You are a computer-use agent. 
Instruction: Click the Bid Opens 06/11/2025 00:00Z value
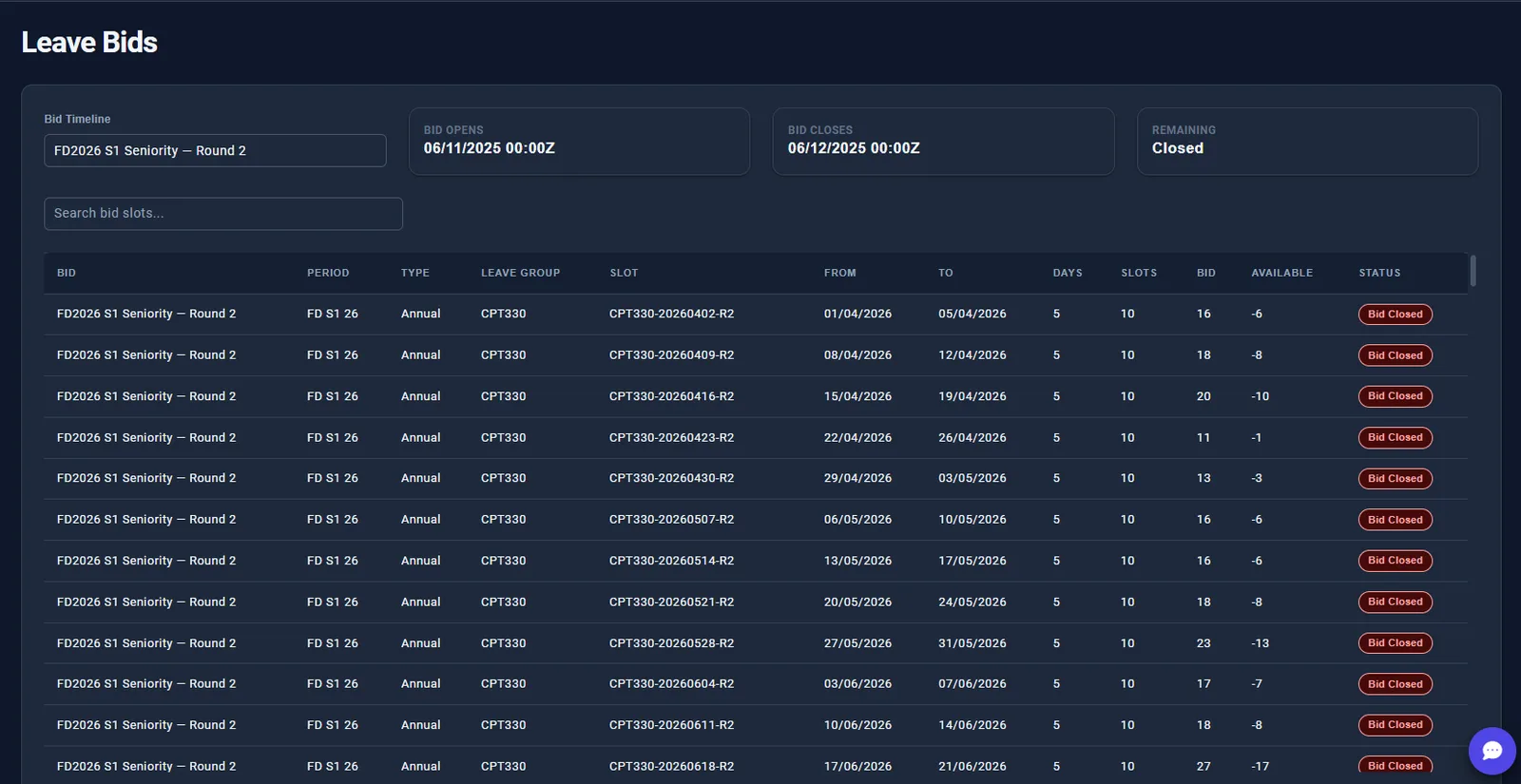489,148
